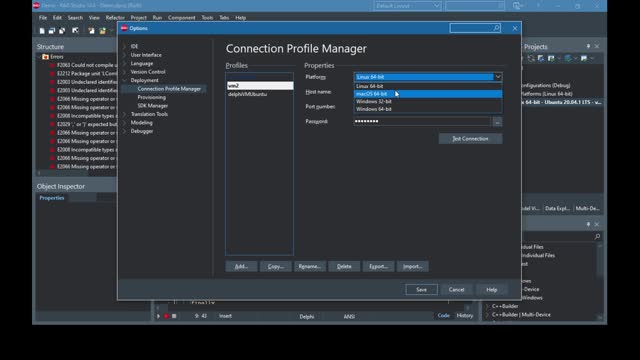Image resolution: width=640 pixels, height=360 pixels.
Task: Click the globe icon in Projects toolbar
Action: pyautogui.click(x=568, y=58)
